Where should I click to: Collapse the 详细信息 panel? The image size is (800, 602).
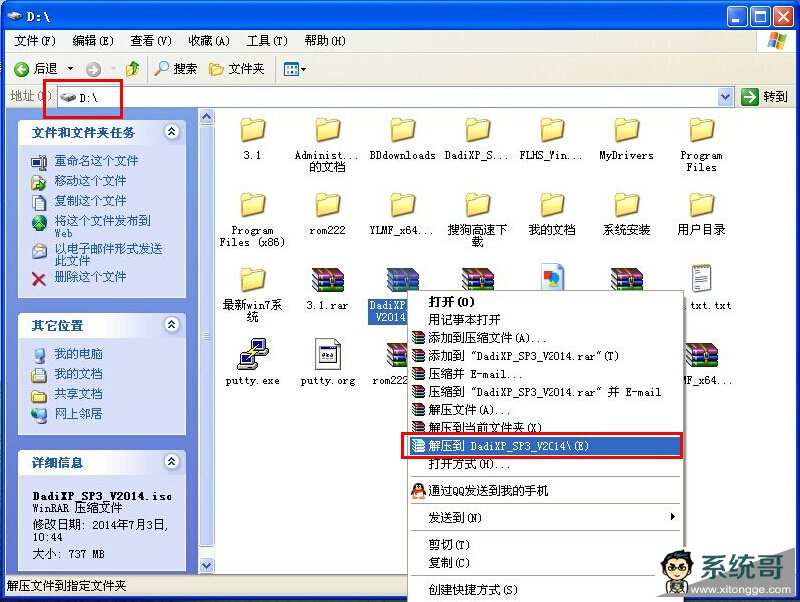pyautogui.click(x=171, y=462)
